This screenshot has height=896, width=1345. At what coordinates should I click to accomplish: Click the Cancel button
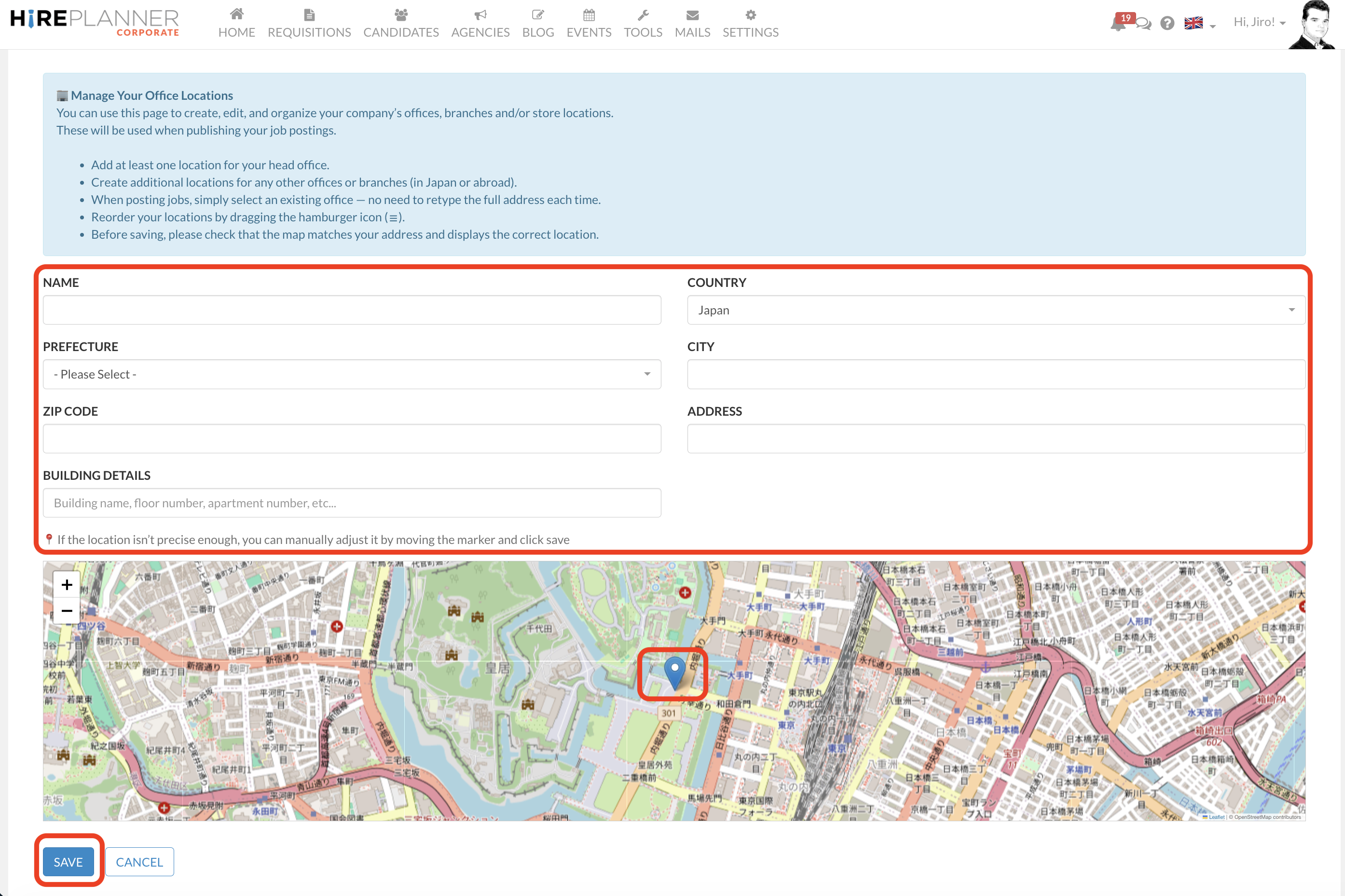[139, 862]
